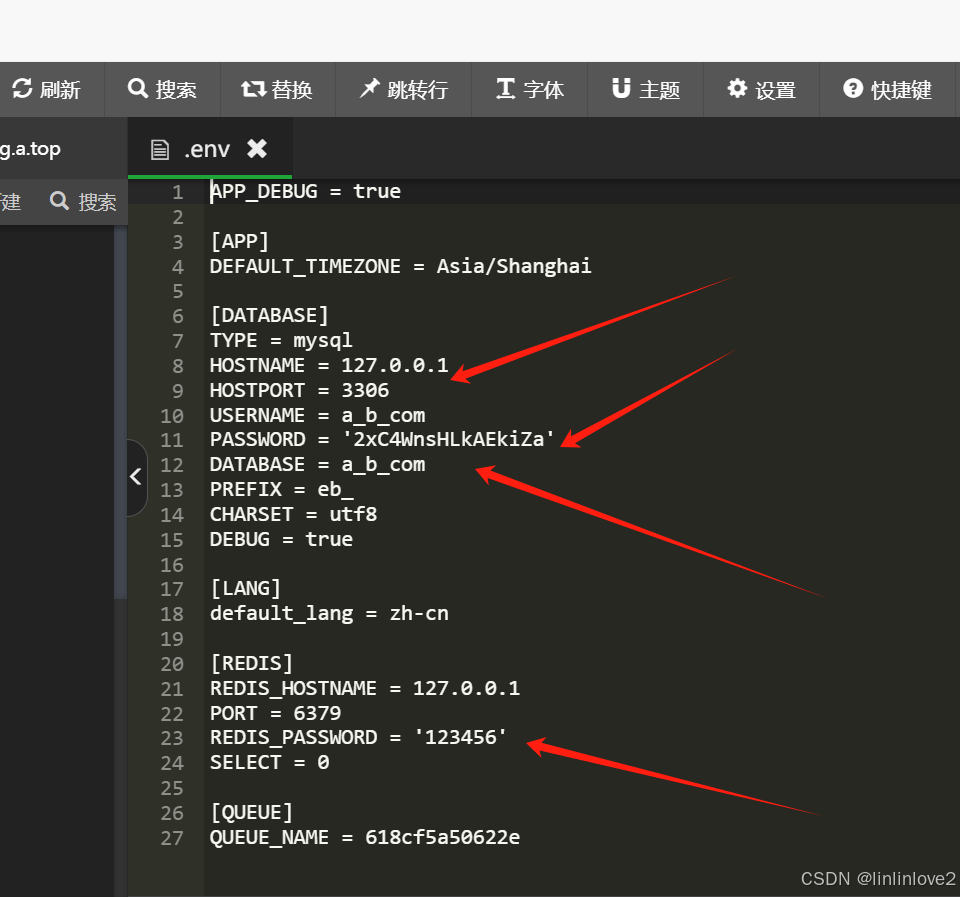Click the QUEUE_NAME = 618cf5a50622e line
The width and height of the screenshot is (960, 897).
pyautogui.click(x=366, y=838)
